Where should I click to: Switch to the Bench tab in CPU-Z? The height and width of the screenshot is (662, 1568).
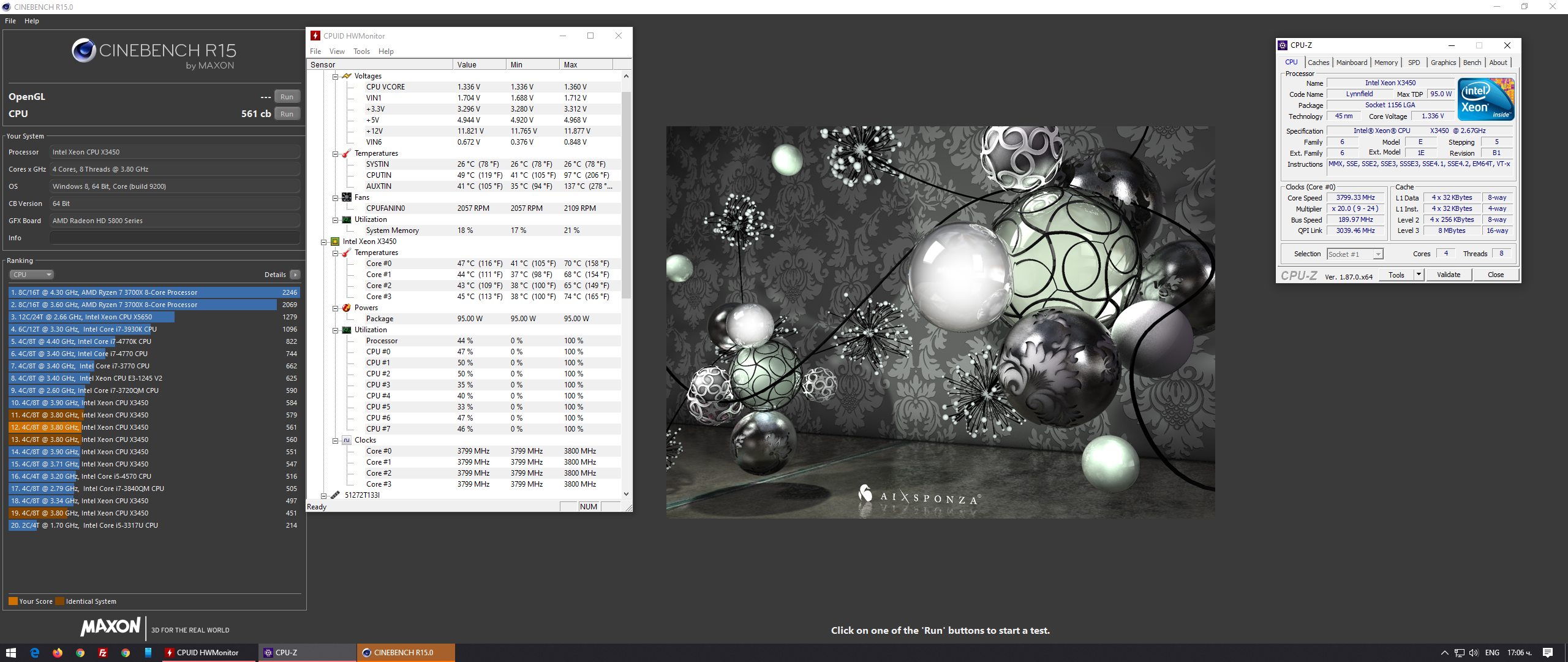[x=1472, y=63]
